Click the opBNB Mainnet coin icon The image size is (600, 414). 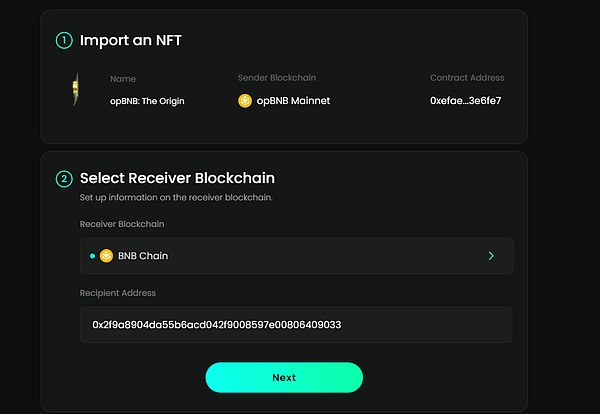[245, 101]
